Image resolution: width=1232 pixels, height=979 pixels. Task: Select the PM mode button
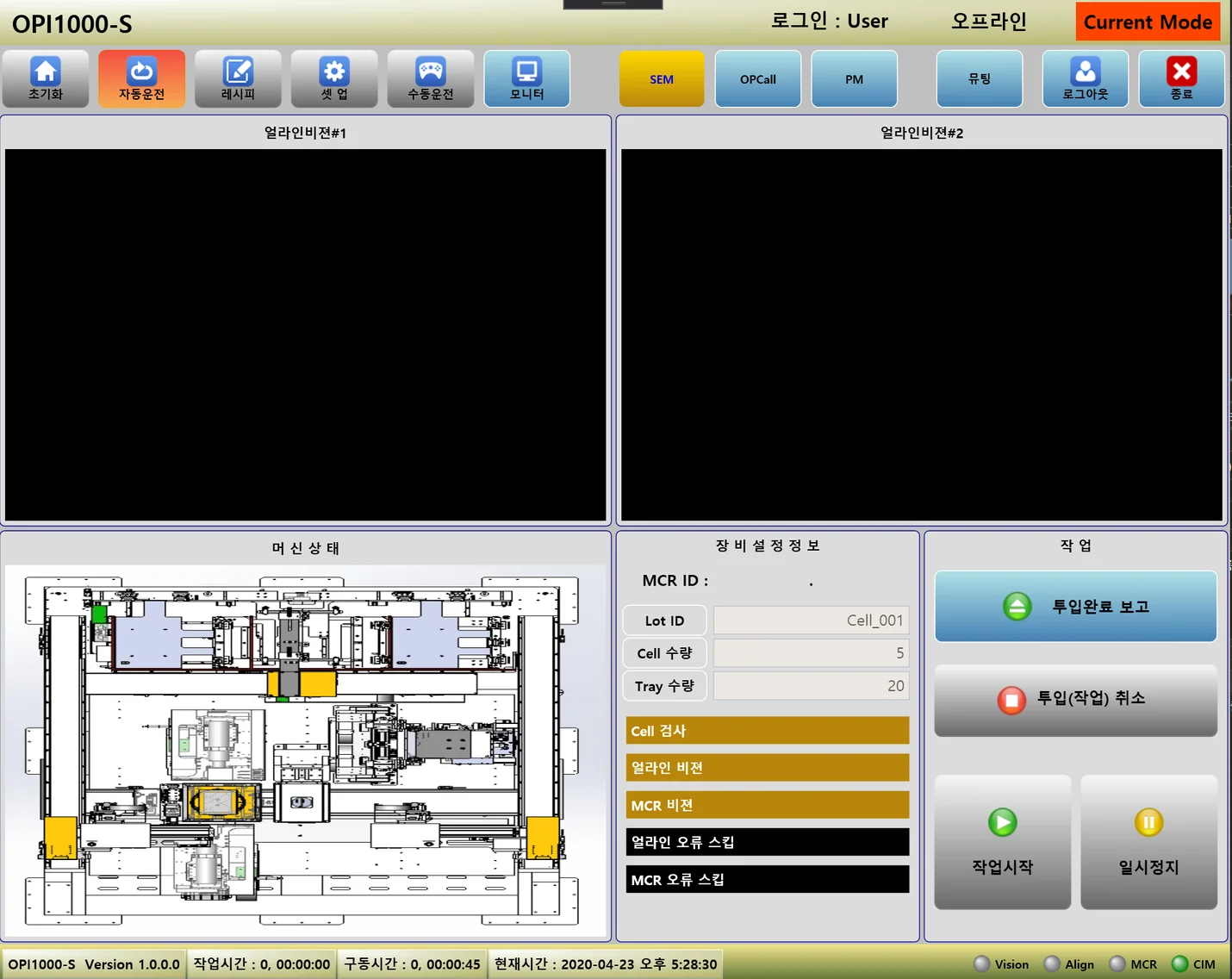tap(855, 78)
